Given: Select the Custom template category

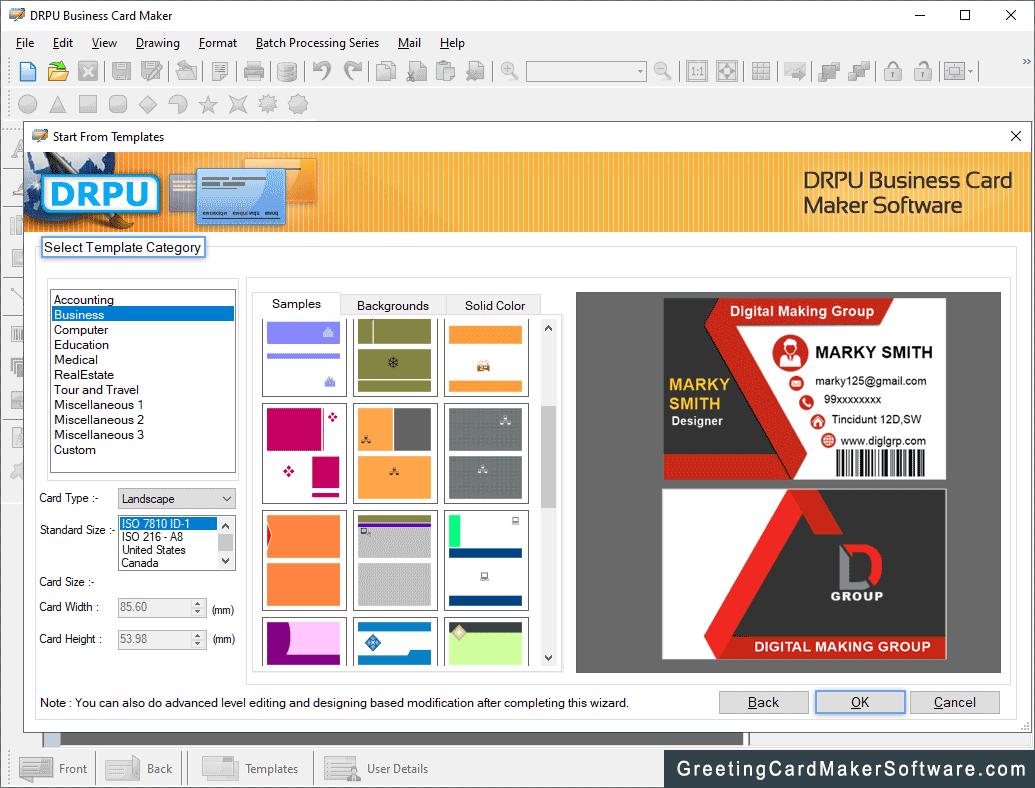Looking at the screenshot, I should (x=143, y=450).
